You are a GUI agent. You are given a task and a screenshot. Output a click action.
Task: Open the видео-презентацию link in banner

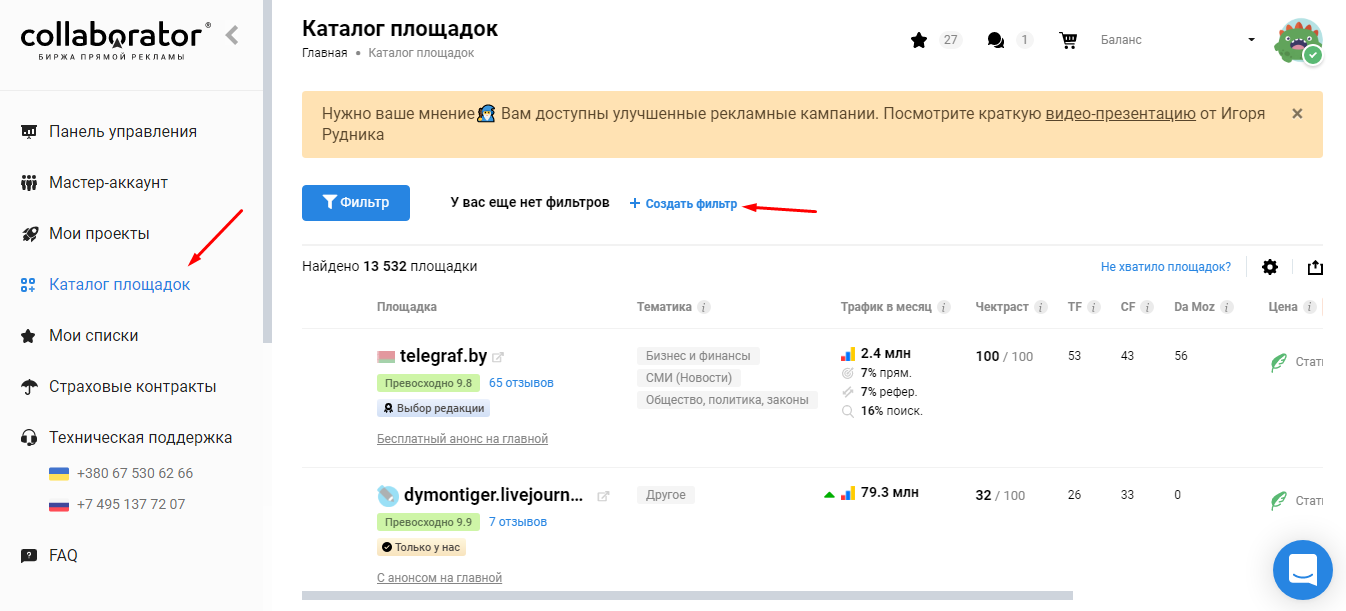coord(1120,114)
